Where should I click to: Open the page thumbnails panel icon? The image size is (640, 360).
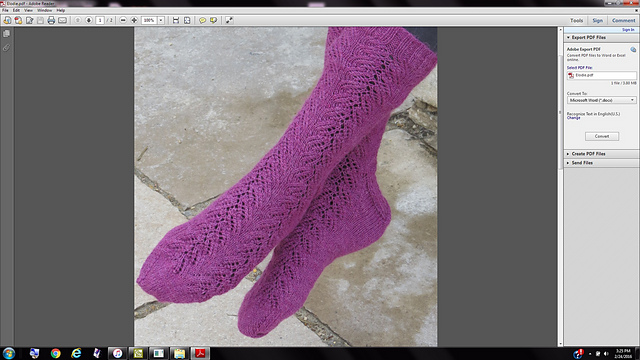pos(7,34)
